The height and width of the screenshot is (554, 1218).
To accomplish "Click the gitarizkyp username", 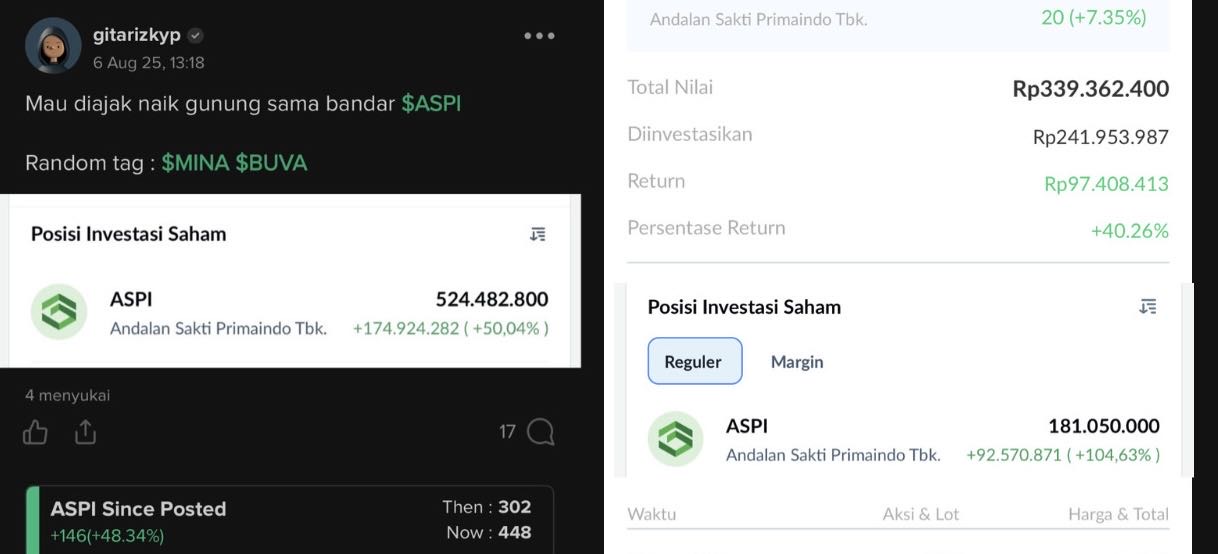I will pyautogui.click(x=137, y=35).
